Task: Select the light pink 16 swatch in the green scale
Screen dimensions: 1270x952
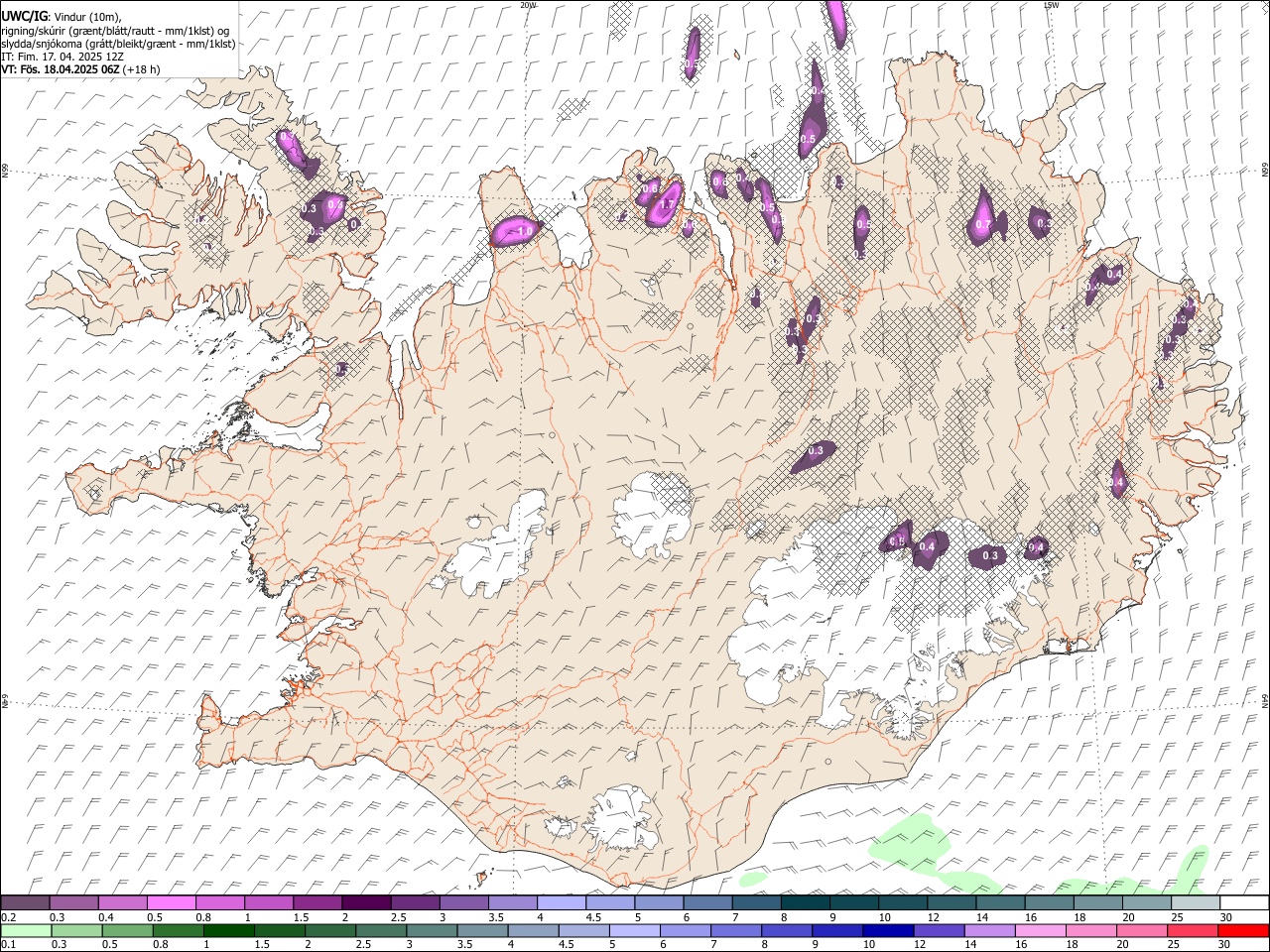Action: tap(1040, 930)
